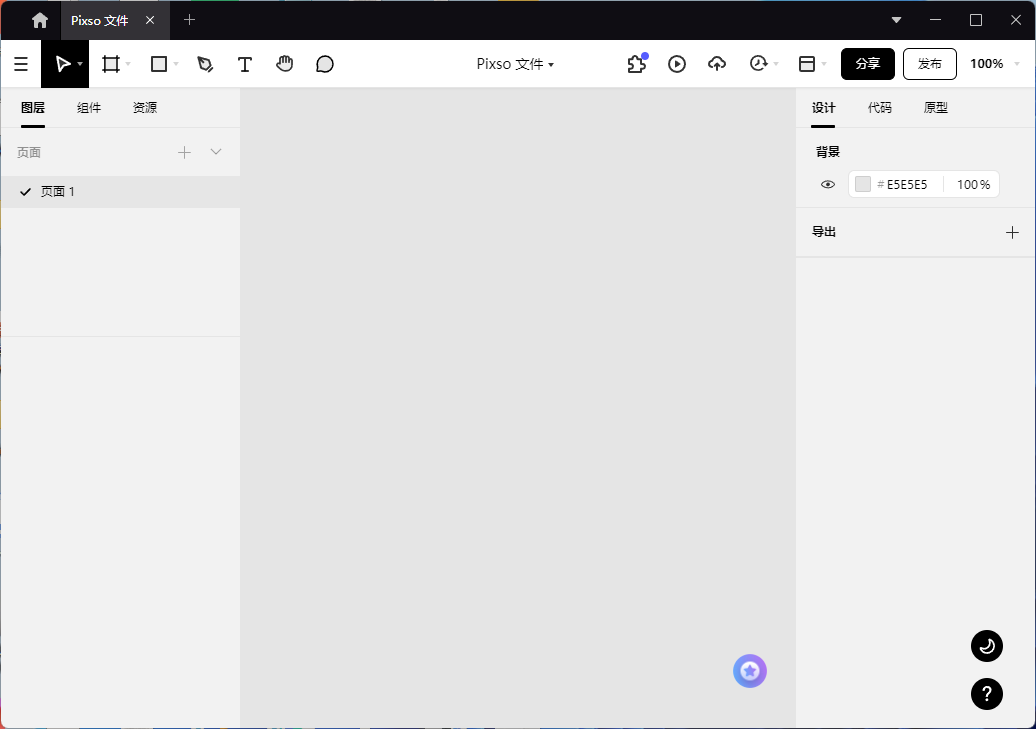Screen dimensions: 1036x729
Task: Open the AI assistant floating icon
Action: (x=750, y=671)
